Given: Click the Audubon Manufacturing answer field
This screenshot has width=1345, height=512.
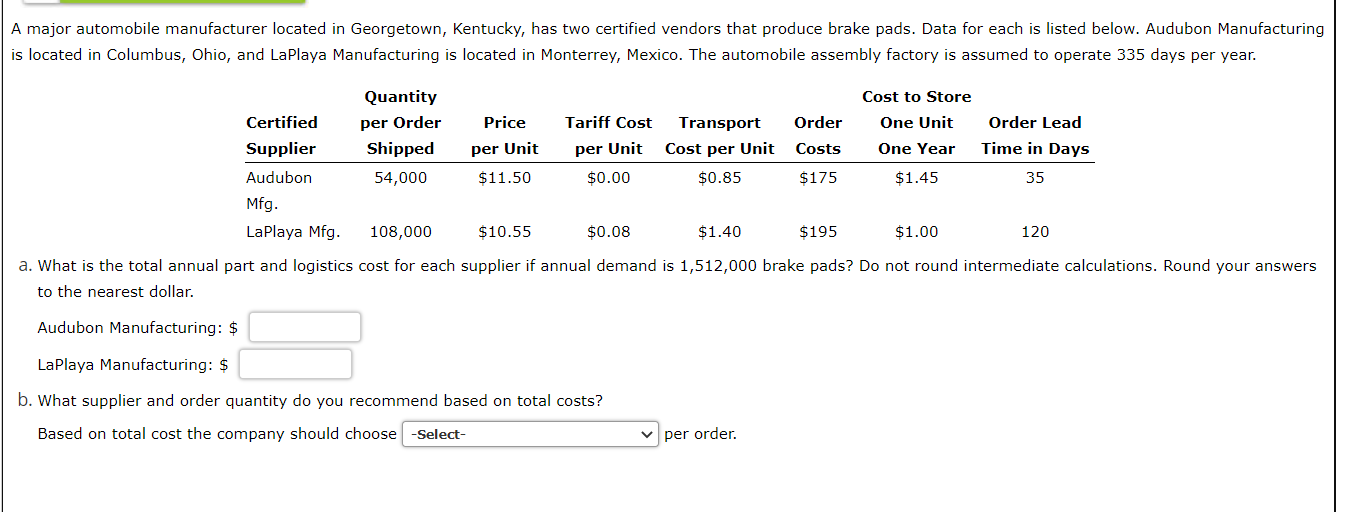Looking at the screenshot, I should [x=305, y=327].
